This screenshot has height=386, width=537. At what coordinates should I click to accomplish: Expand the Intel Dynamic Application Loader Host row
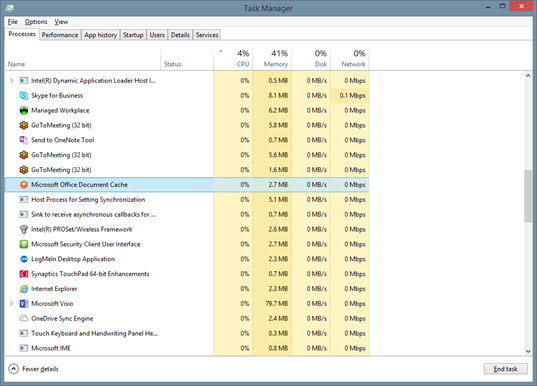coord(12,80)
